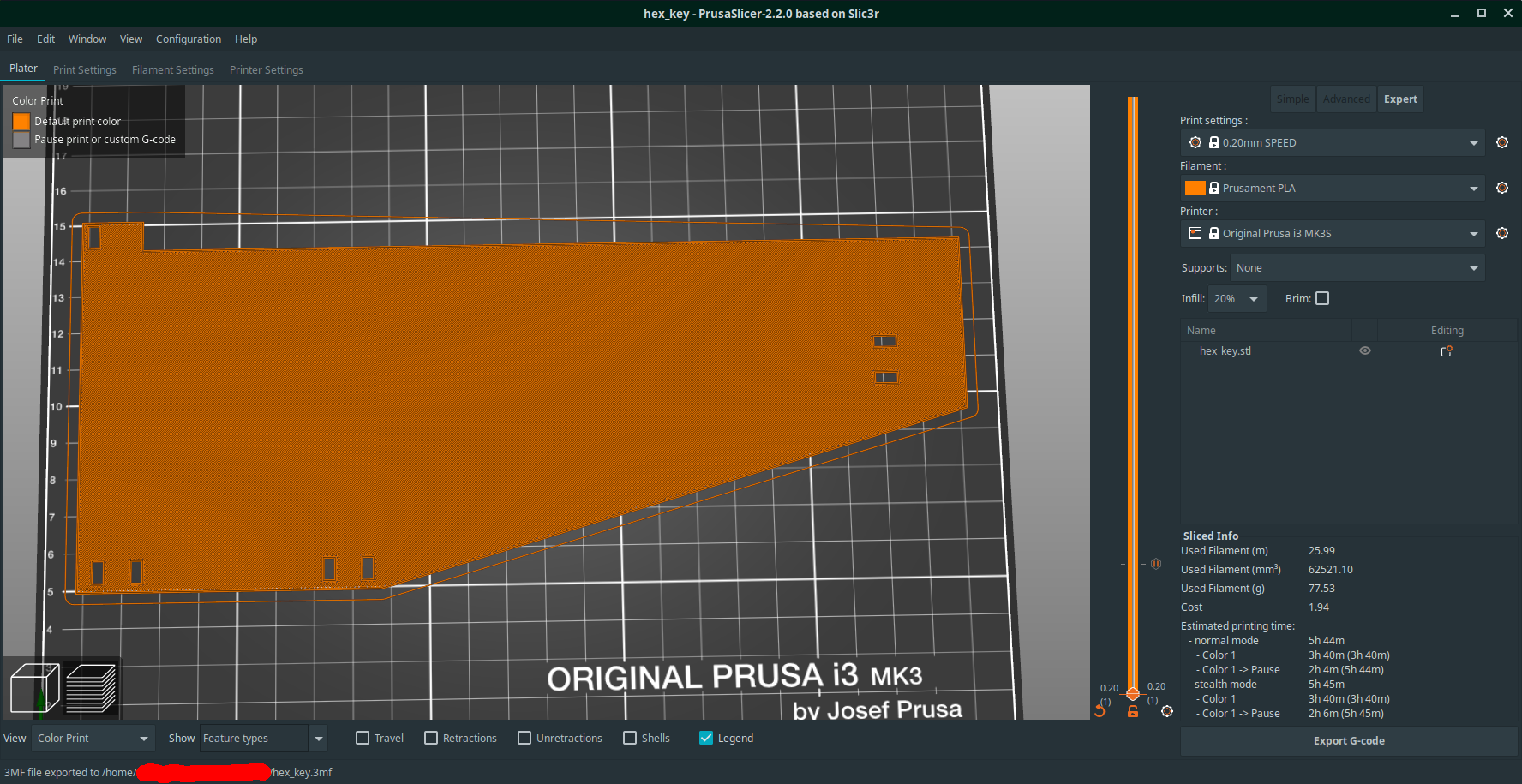Image resolution: width=1522 pixels, height=784 pixels.
Task: Open the View Color Print dropdown
Action: coord(93,738)
